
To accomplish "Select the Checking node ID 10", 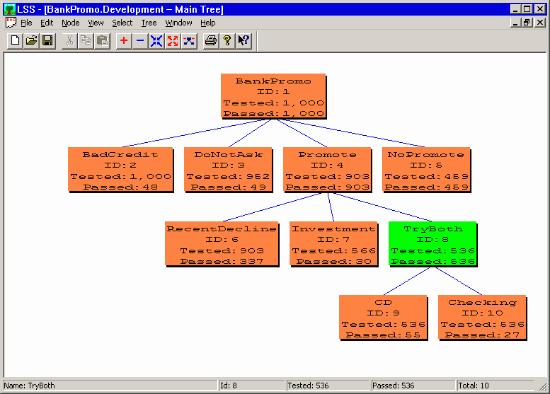I will (x=482, y=318).
